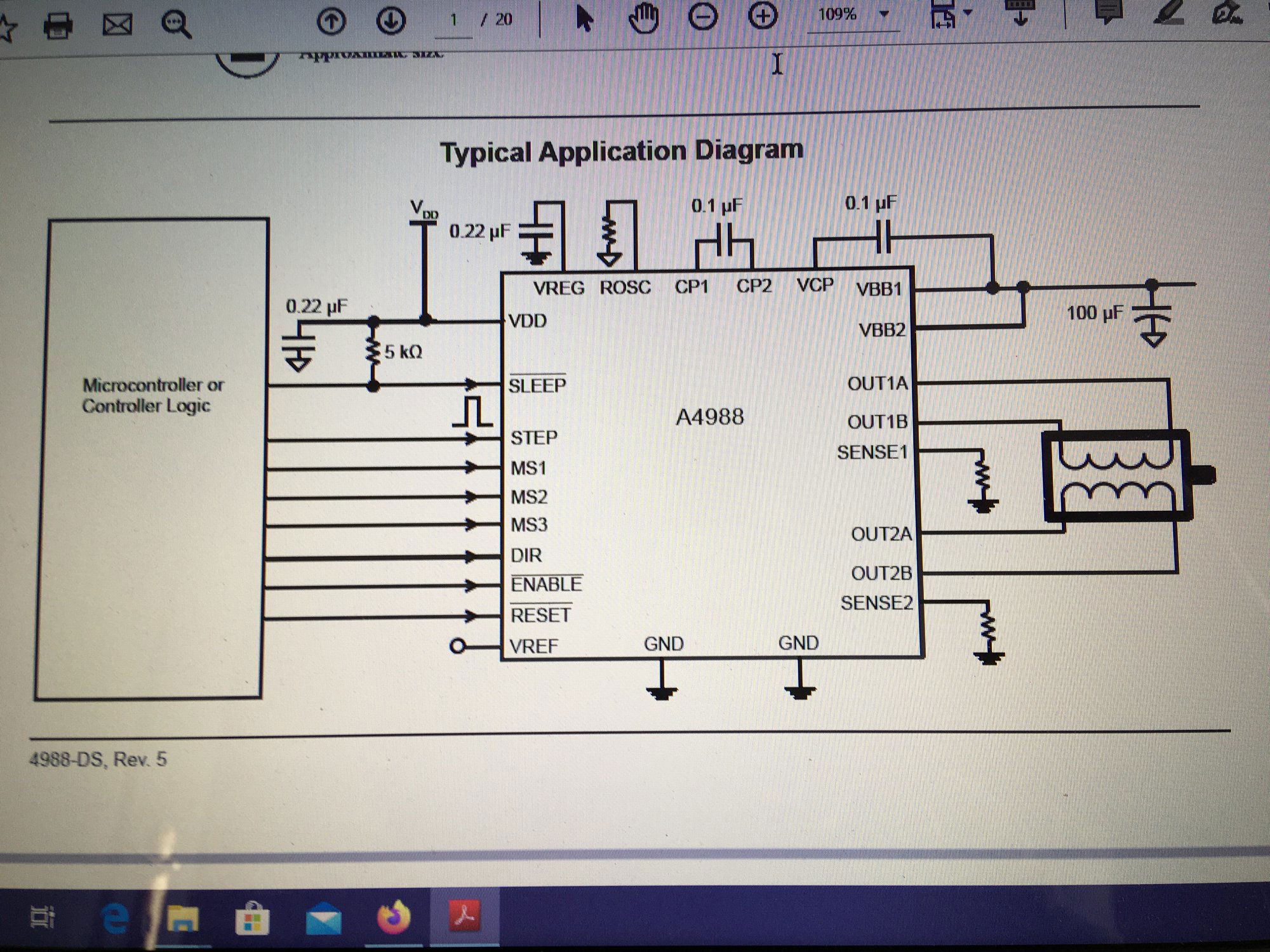The height and width of the screenshot is (952, 1270).
Task: Click the current page number field
Action: pos(454,20)
